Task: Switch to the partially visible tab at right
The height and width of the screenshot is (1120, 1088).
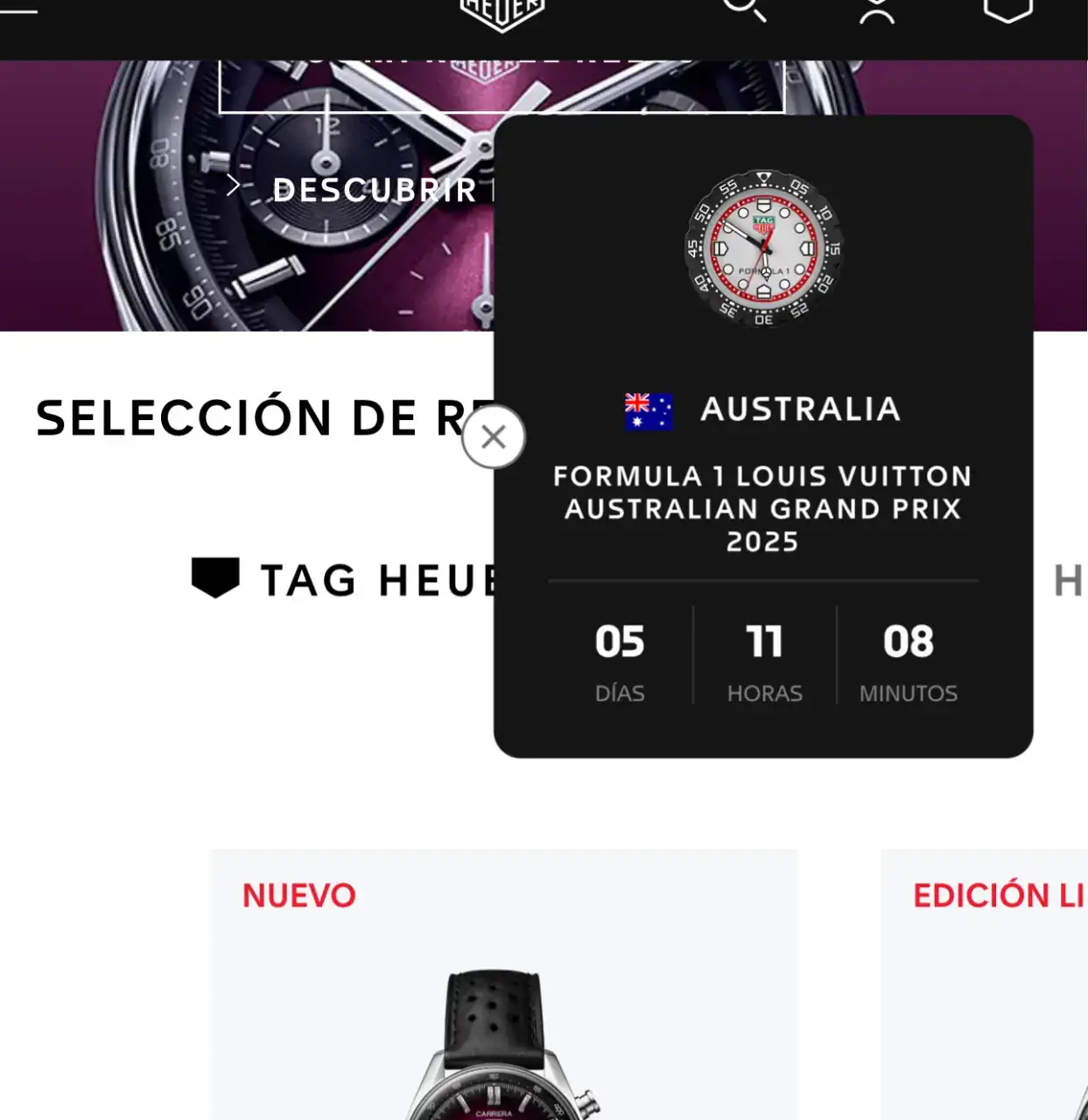Action: point(1069,581)
